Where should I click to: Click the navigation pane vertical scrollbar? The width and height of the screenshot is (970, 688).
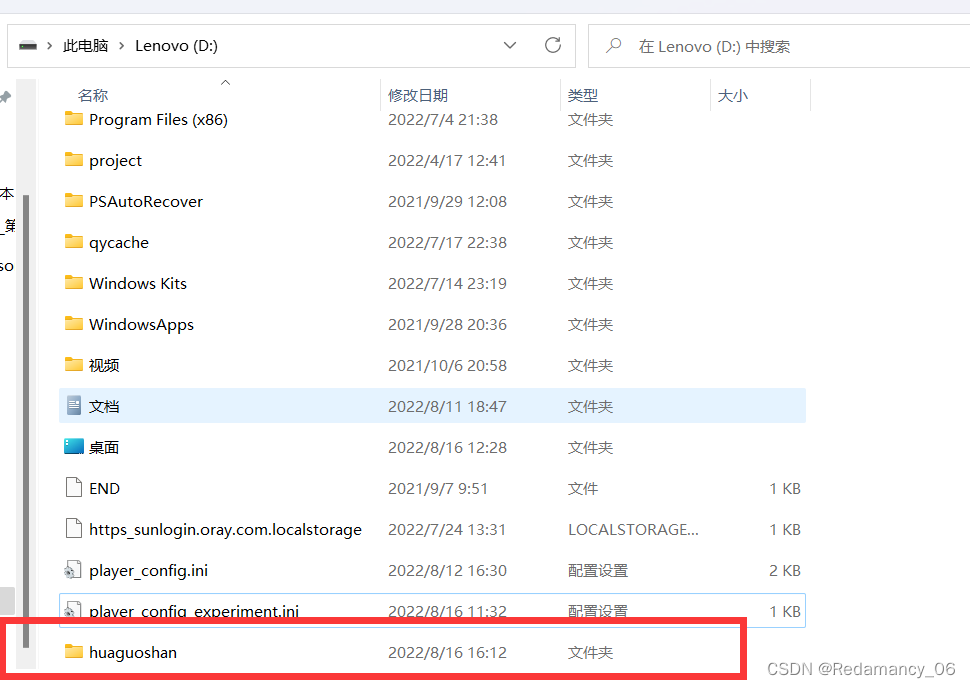coord(26,421)
